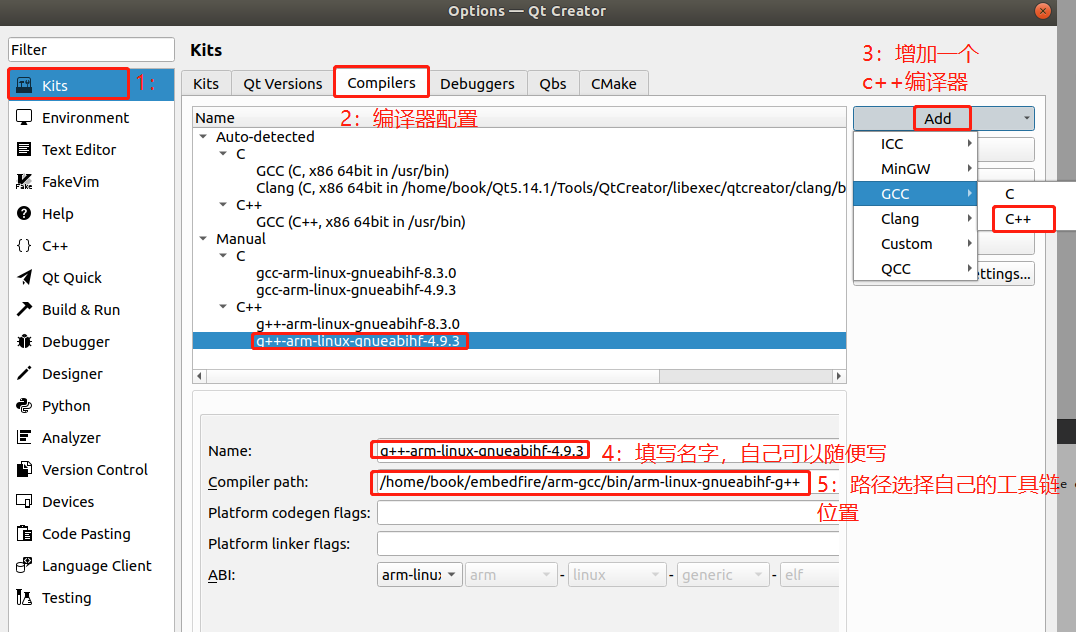This screenshot has width=1076, height=632.
Task: Open the Language Client settings category
Action: pos(91,566)
